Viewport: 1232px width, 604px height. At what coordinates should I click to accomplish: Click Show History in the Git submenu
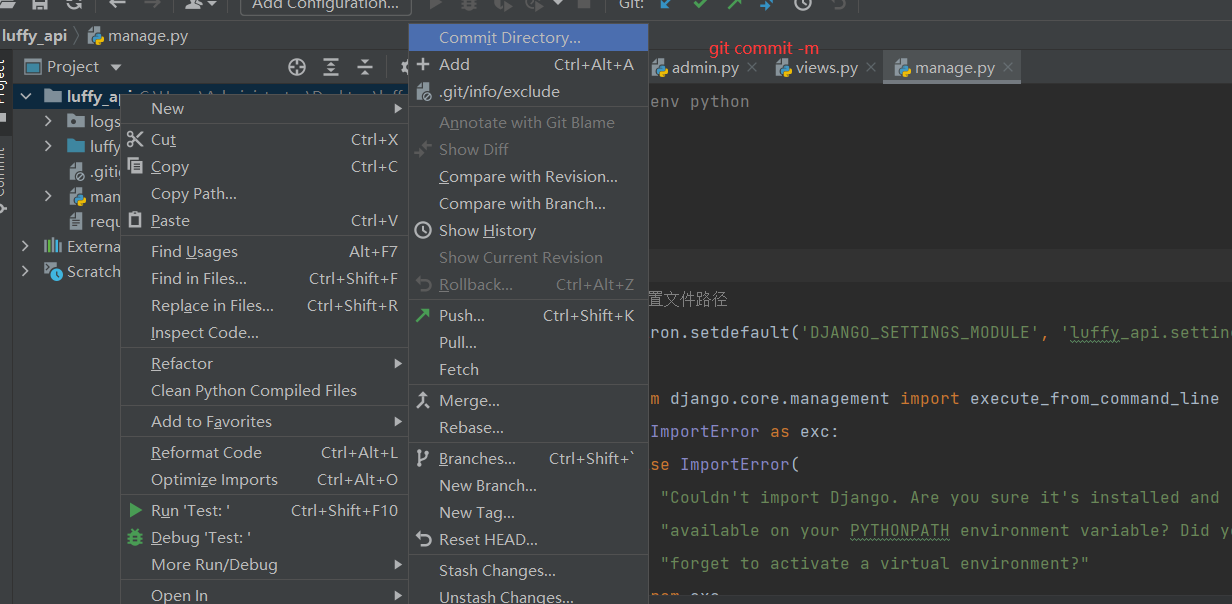pos(487,230)
